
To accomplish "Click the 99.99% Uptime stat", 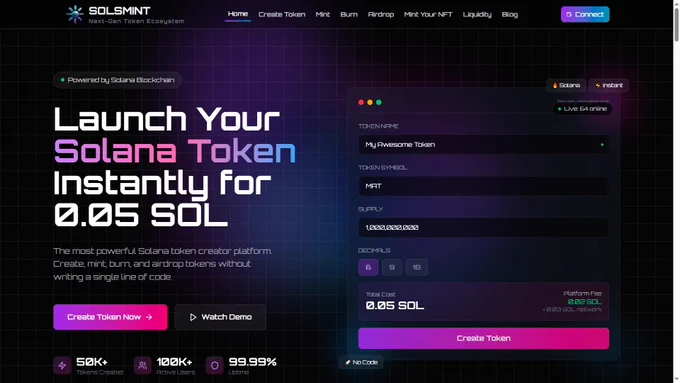I will 241,365.
